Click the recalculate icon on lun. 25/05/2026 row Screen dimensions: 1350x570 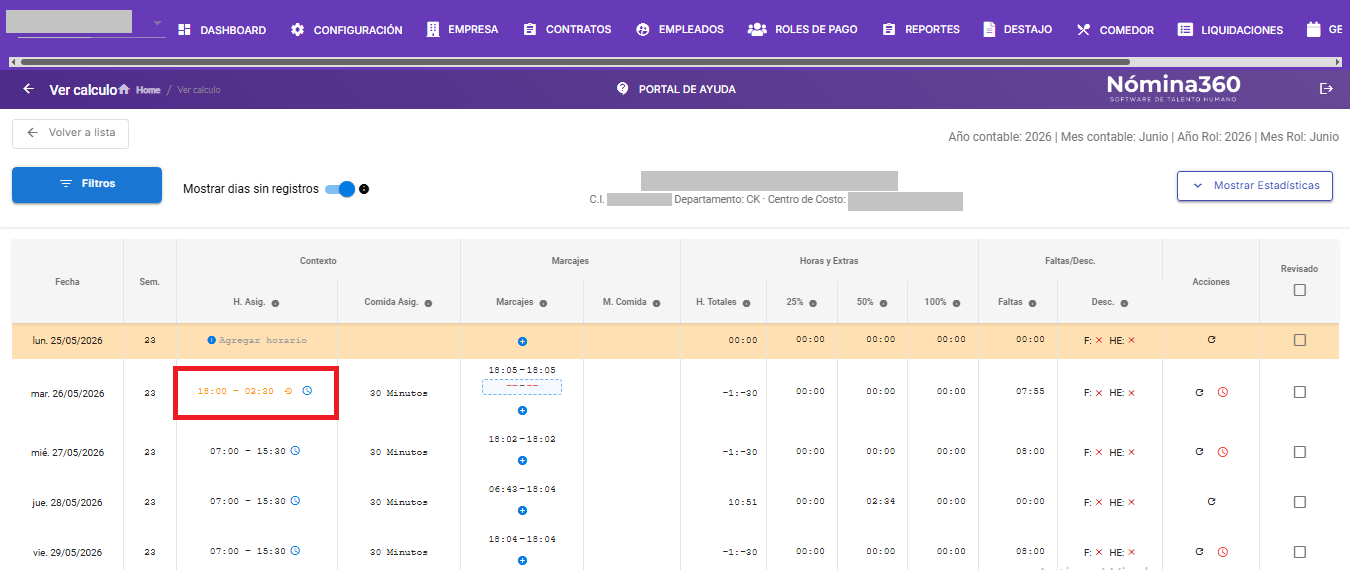click(1211, 340)
